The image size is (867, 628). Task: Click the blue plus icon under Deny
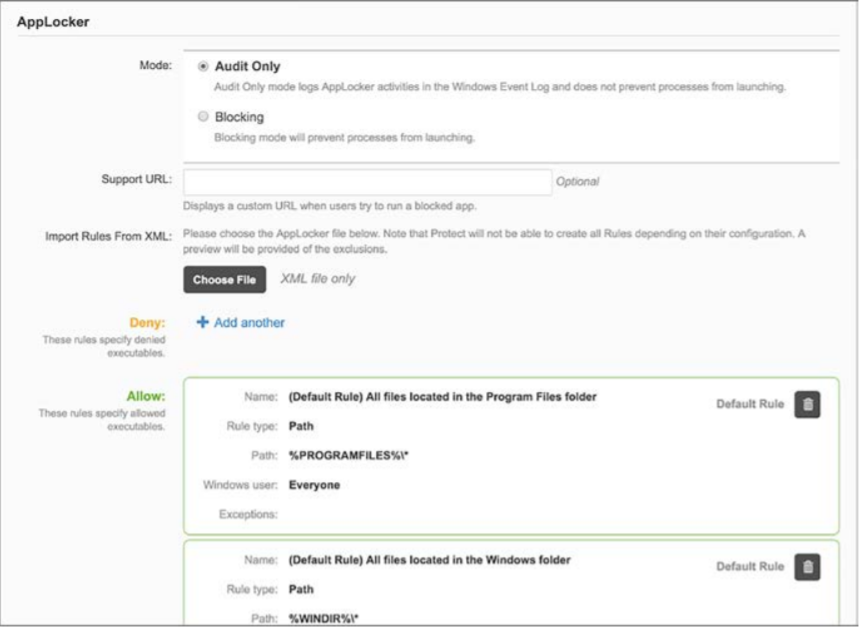(x=203, y=323)
